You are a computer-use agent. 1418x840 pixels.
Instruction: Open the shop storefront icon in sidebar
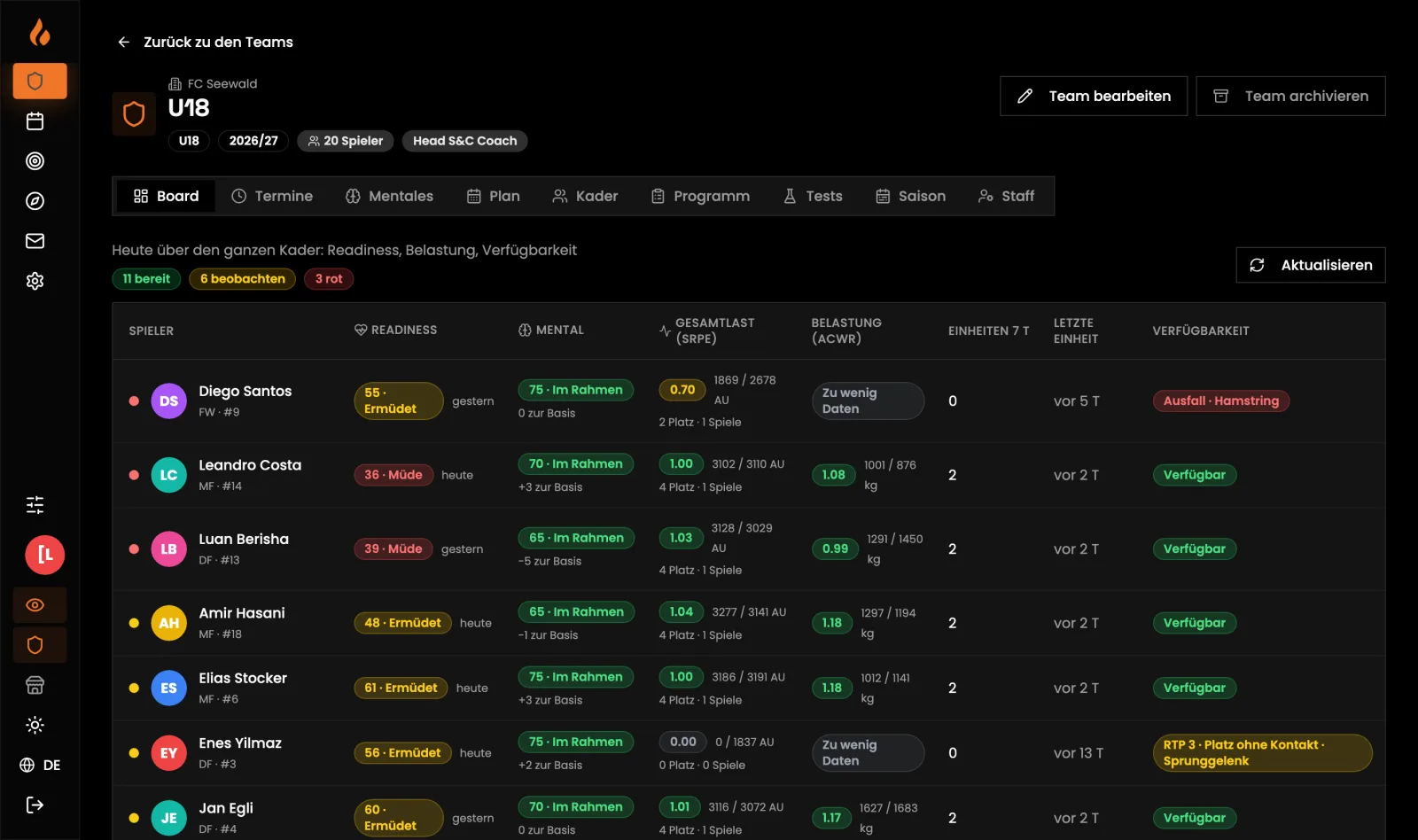(35, 685)
